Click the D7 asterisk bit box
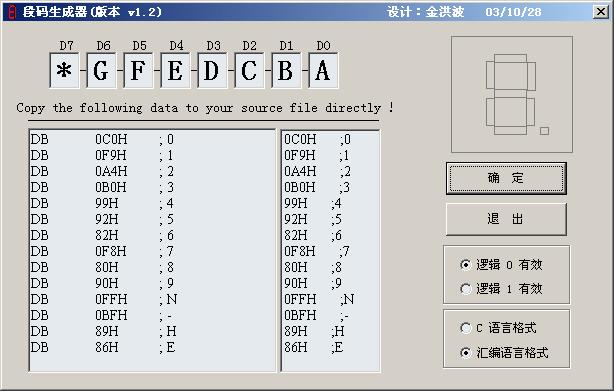This screenshot has height=392, width=614. pyautogui.click(x=64, y=71)
